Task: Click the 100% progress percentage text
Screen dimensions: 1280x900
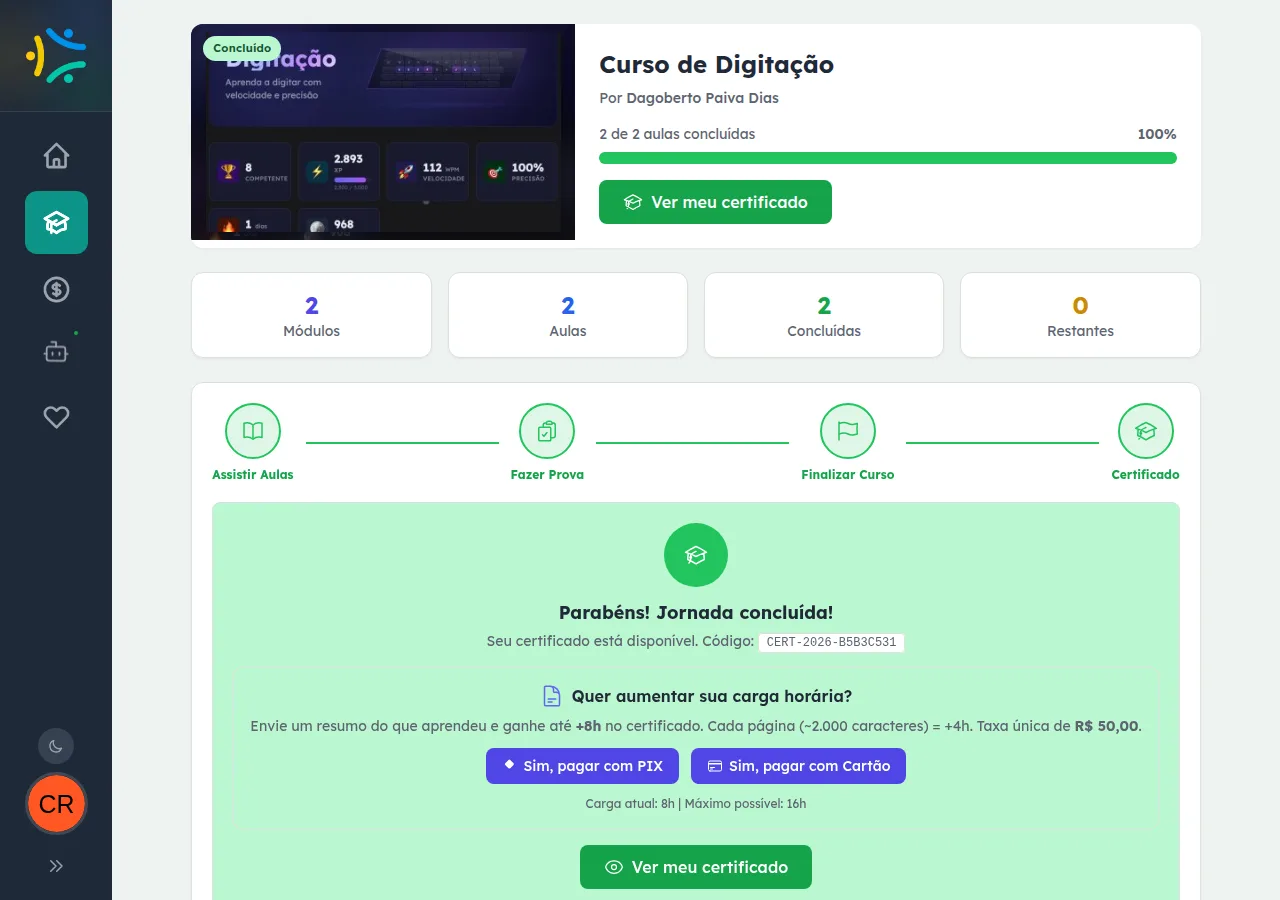Action: click(1157, 134)
